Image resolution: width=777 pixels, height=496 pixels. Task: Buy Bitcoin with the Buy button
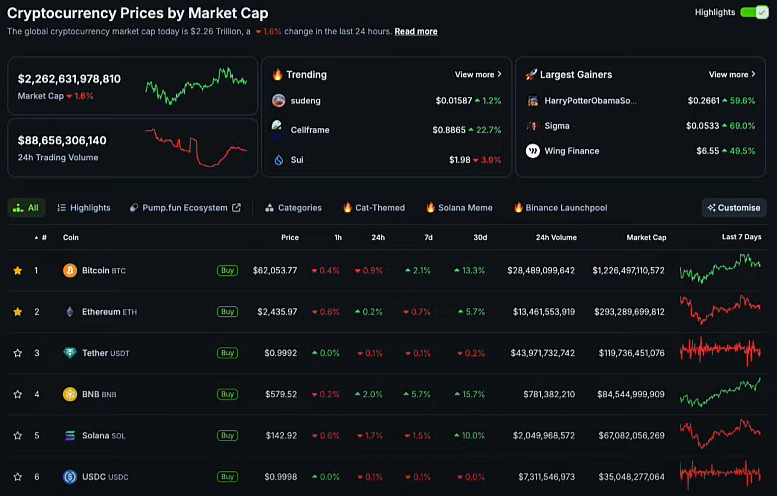227,271
